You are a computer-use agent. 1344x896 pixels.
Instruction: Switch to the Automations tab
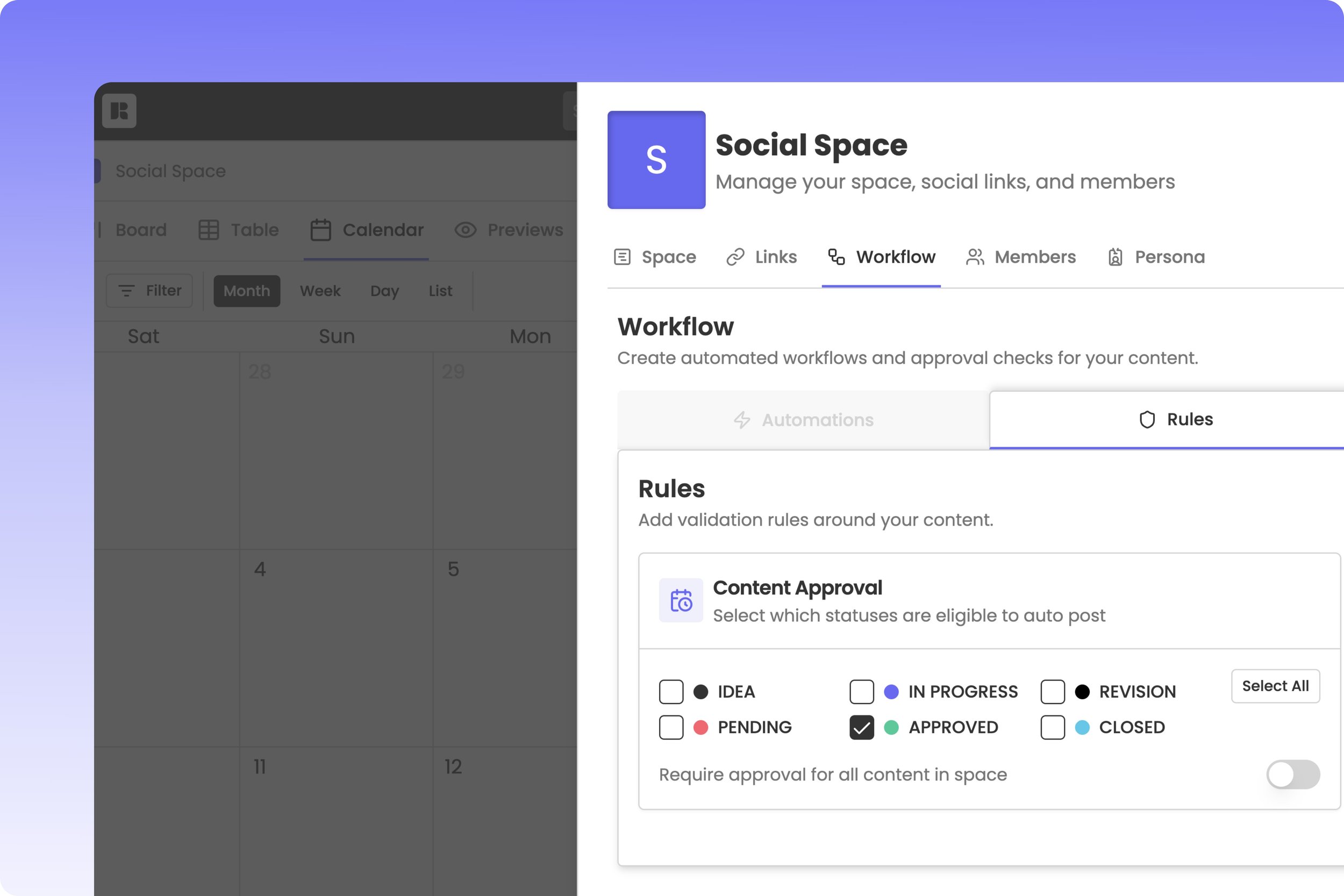[803, 420]
